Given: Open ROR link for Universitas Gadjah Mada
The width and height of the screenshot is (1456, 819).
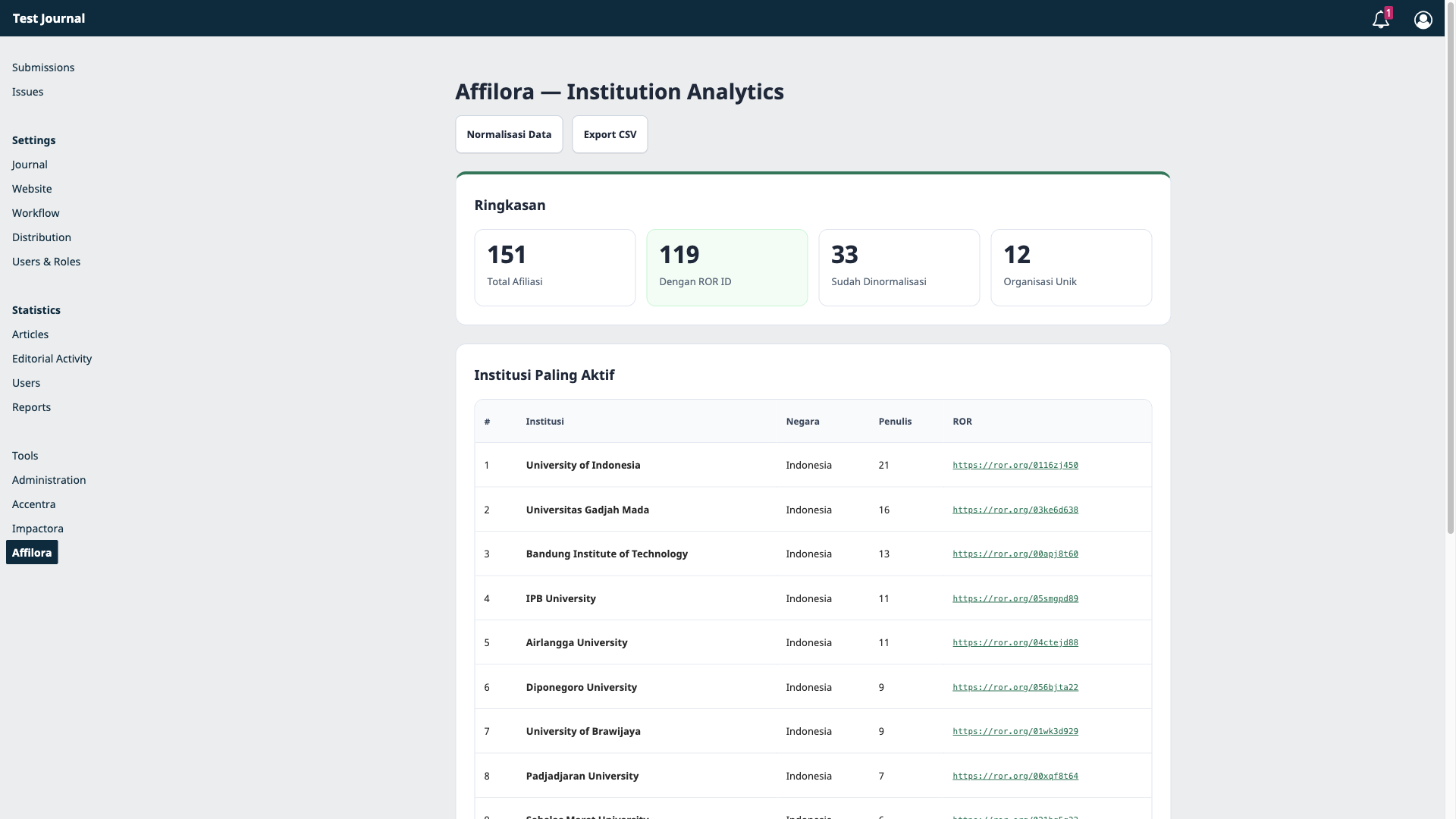Looking at the screenshot, I should [x=1015, y=510].
